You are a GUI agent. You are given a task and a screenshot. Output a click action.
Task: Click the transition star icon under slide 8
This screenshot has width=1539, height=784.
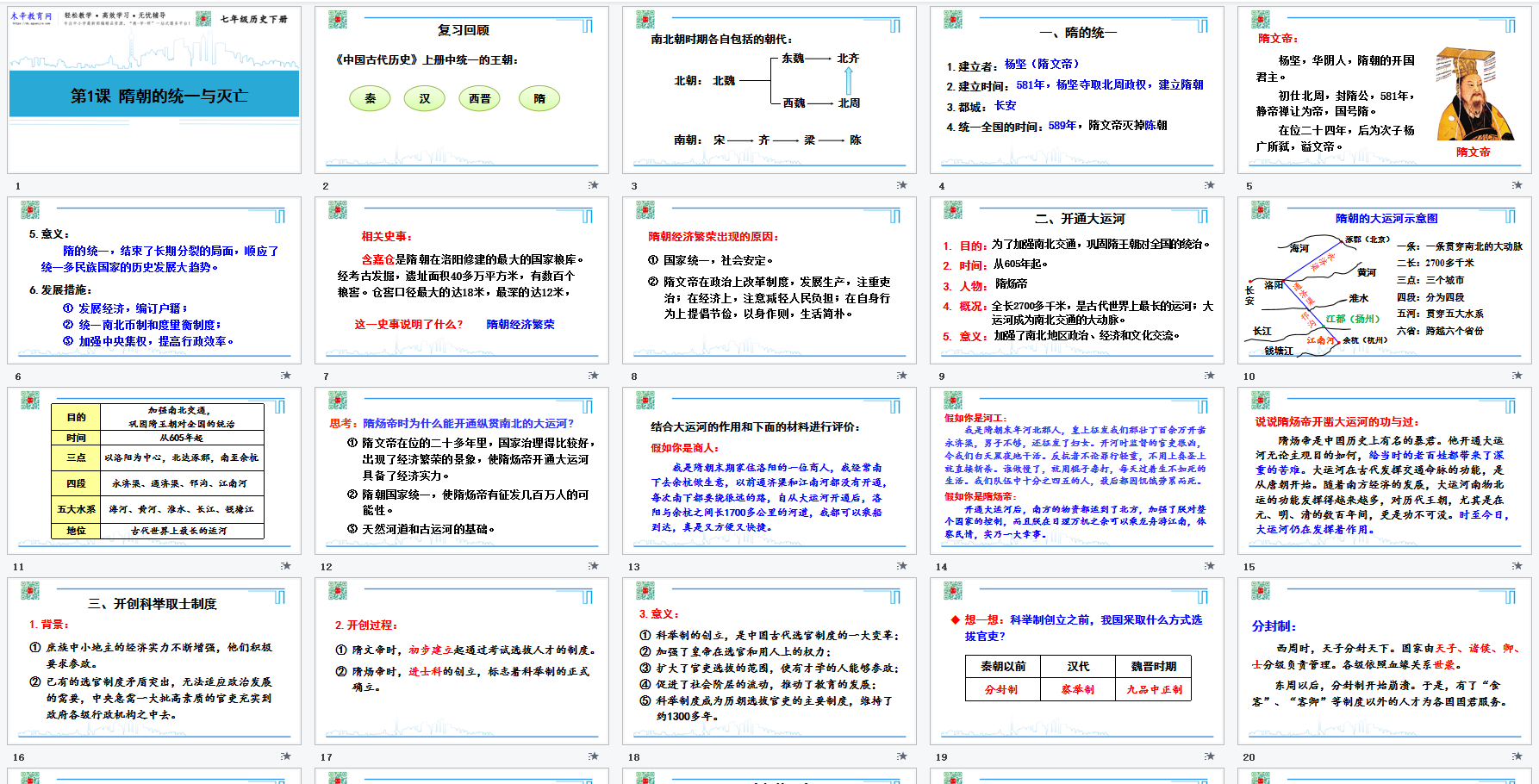(901, 376)
